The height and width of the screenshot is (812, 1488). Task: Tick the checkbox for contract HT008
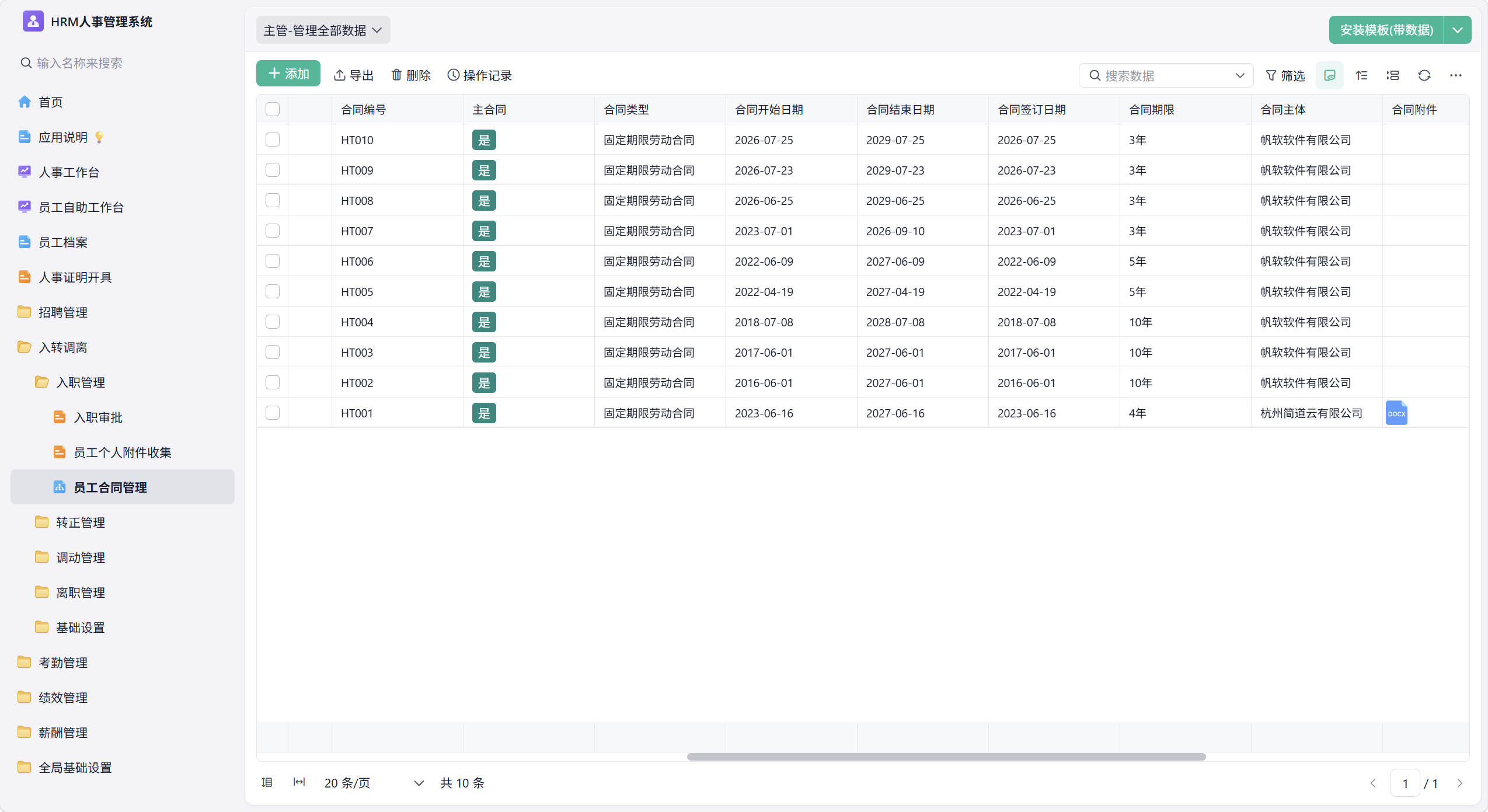click(273, 200)
